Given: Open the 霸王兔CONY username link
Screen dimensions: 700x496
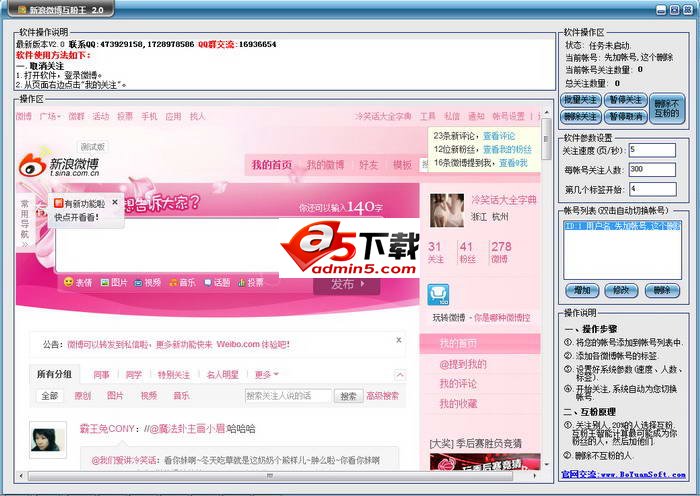Looking at the screenshot, I should click(107, 429).
